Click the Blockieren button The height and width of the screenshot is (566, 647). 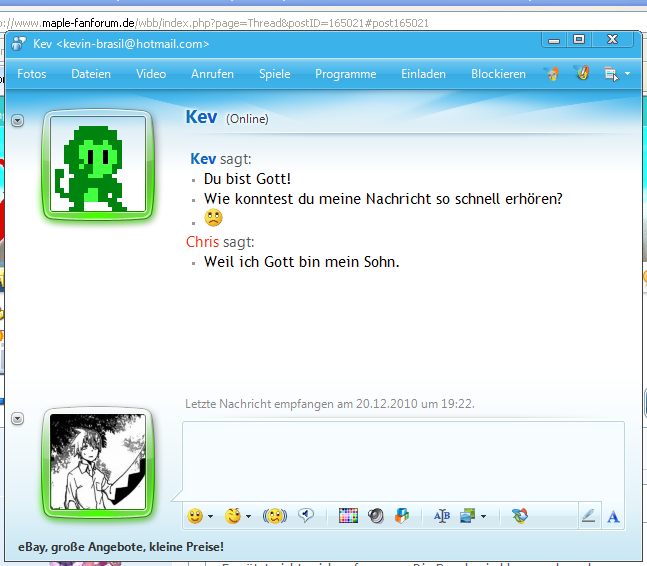[498, 74]
